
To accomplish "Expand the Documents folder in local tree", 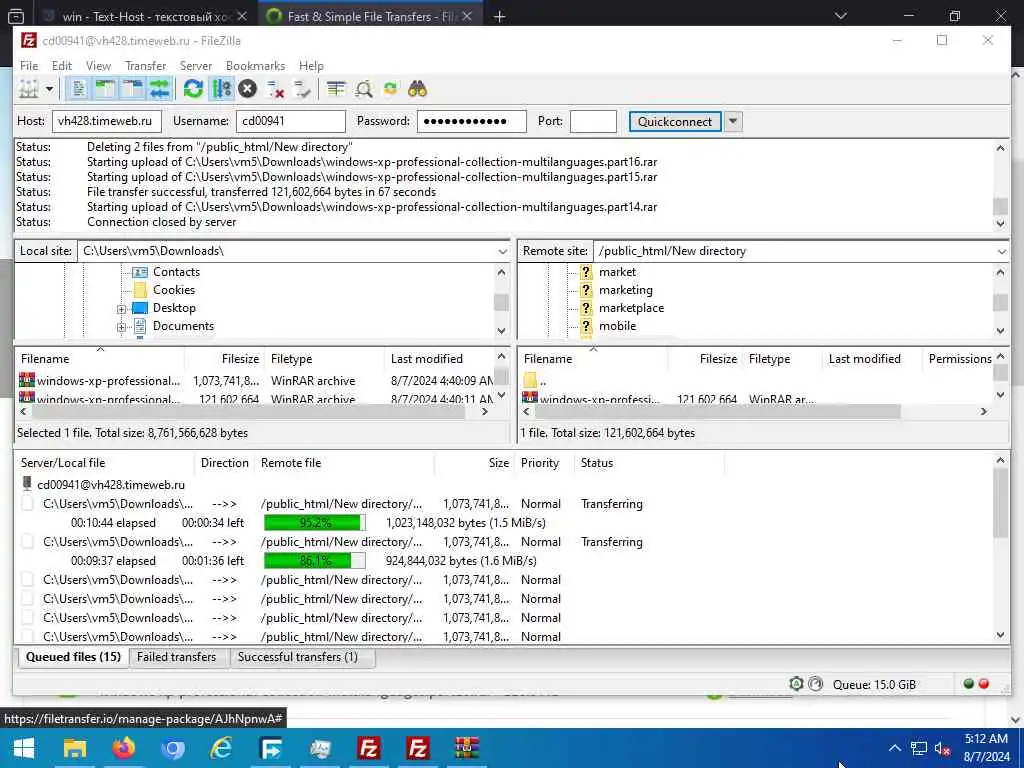I will tap(121, 327).
